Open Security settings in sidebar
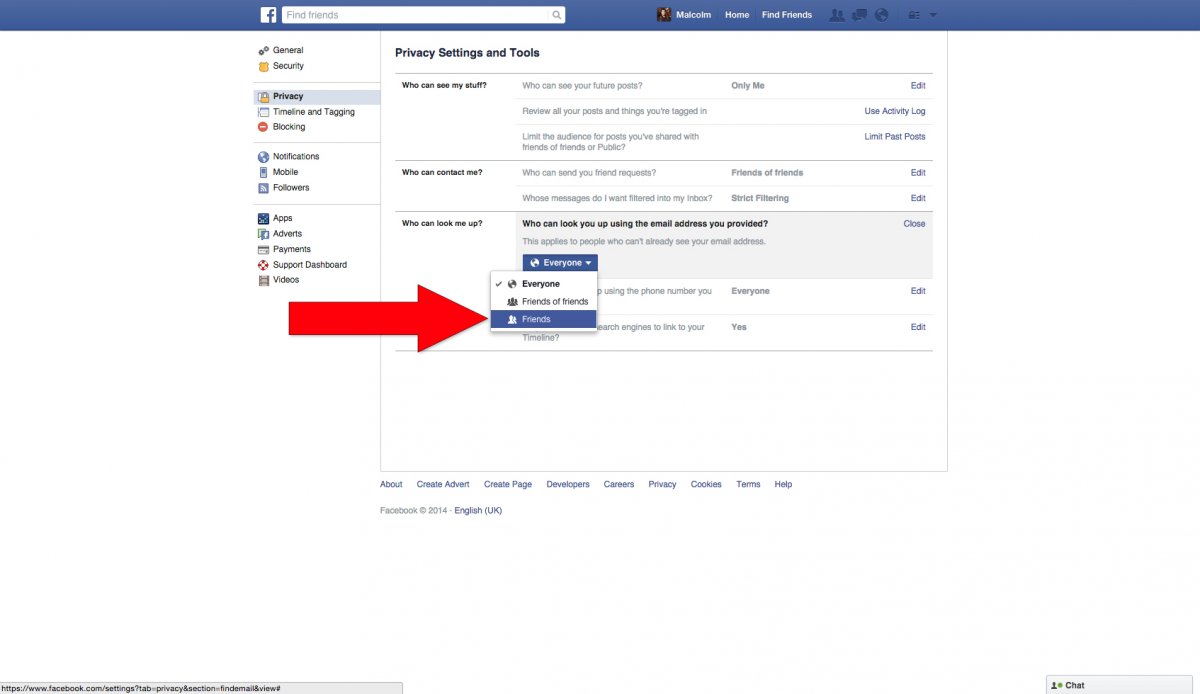Image resolution: width=1200 pixels, height=694 pixels. pyautogui.click(x=288, y=66)
